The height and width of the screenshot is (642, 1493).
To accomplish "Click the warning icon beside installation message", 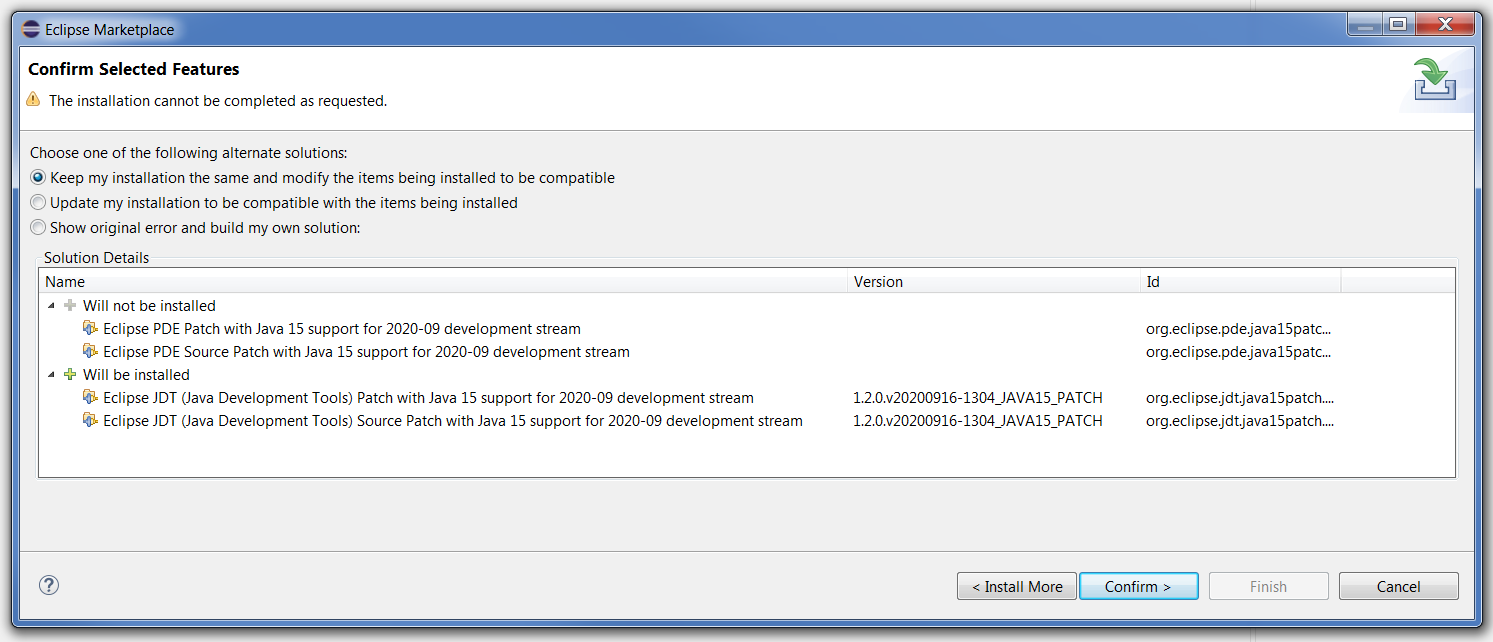I will coord(34,100).
